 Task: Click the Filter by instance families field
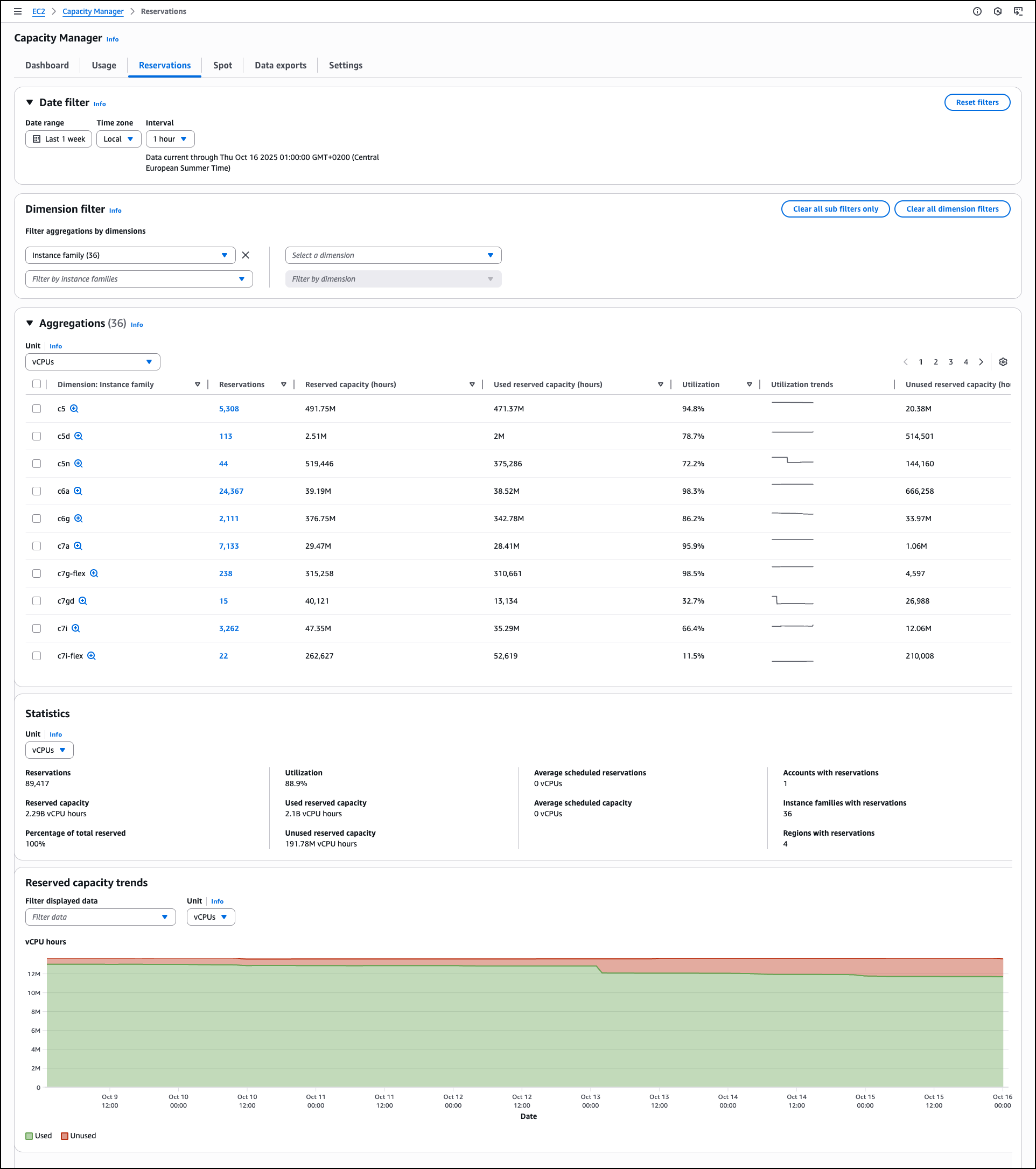[137, 279]
